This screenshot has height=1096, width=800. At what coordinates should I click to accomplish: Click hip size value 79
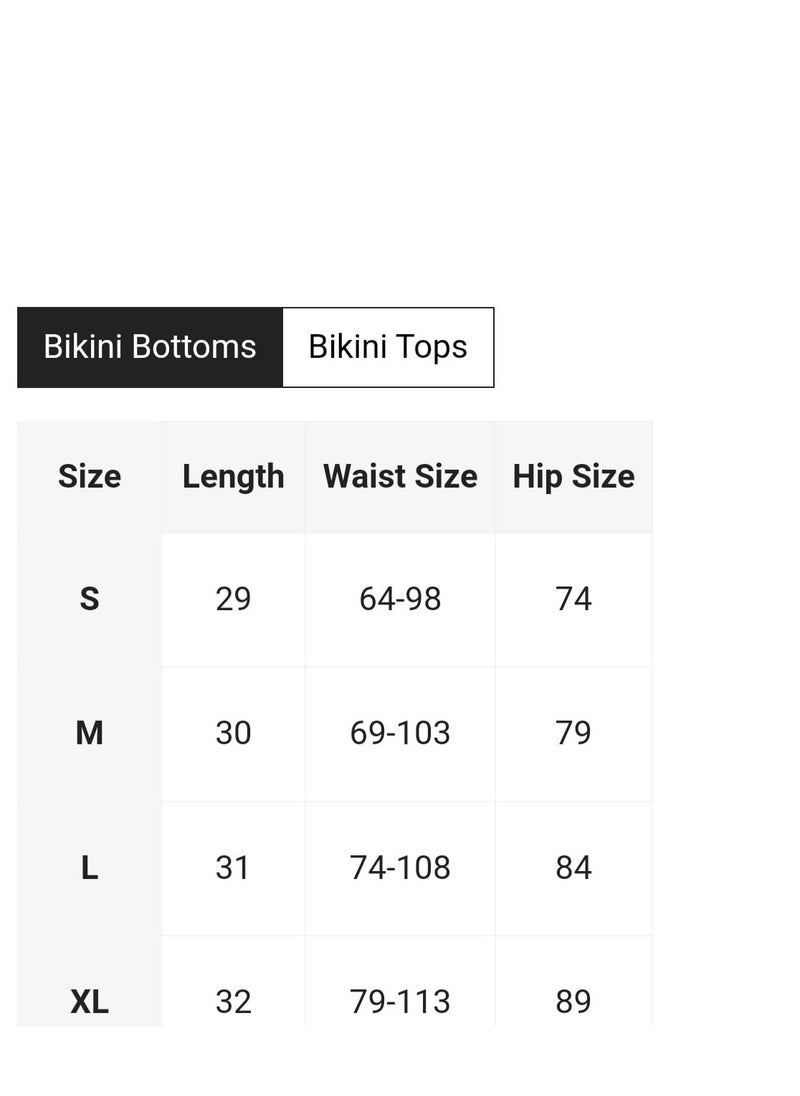click(x=574, y=734)
